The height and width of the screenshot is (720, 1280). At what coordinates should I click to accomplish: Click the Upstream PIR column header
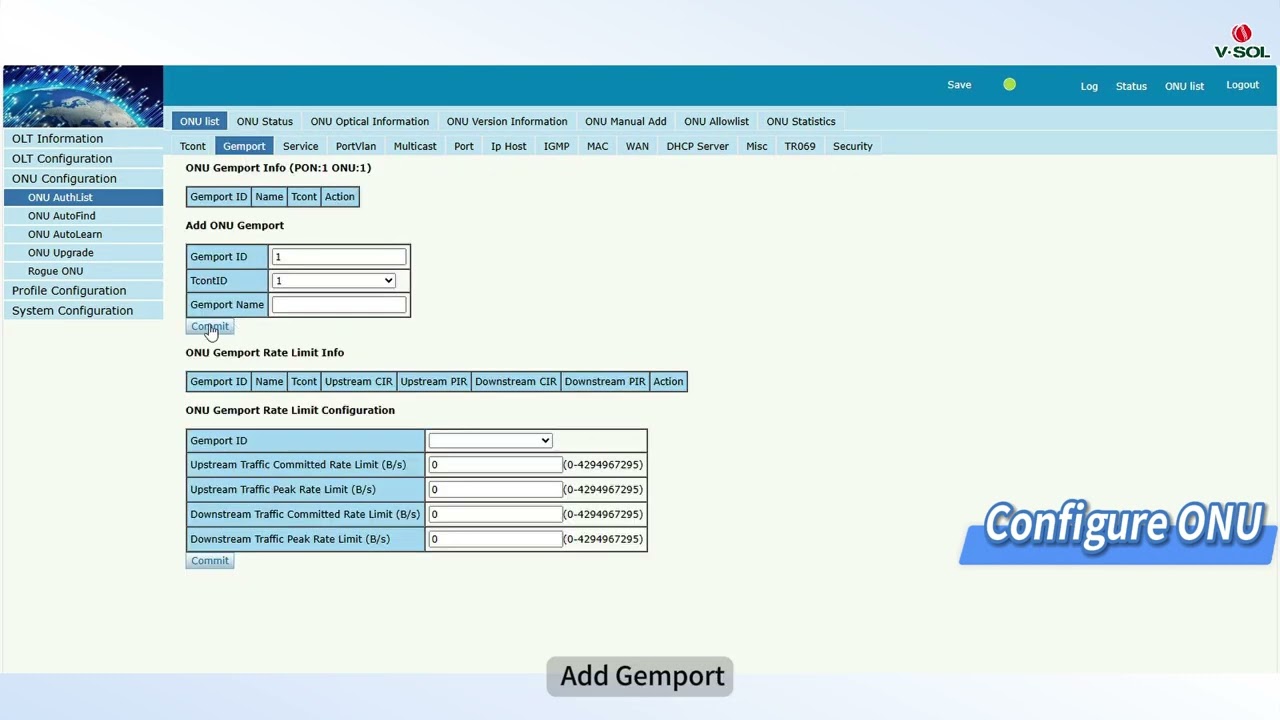433,382
